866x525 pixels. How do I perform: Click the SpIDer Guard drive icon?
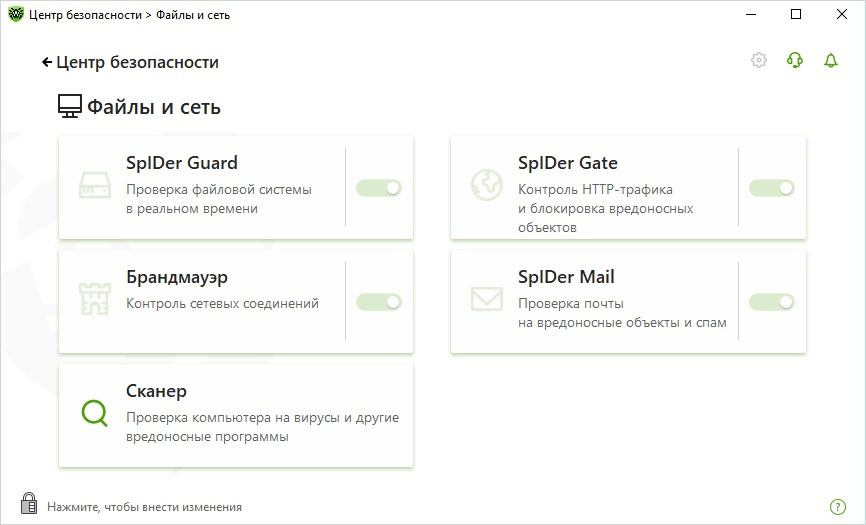(x=94, y=185)
